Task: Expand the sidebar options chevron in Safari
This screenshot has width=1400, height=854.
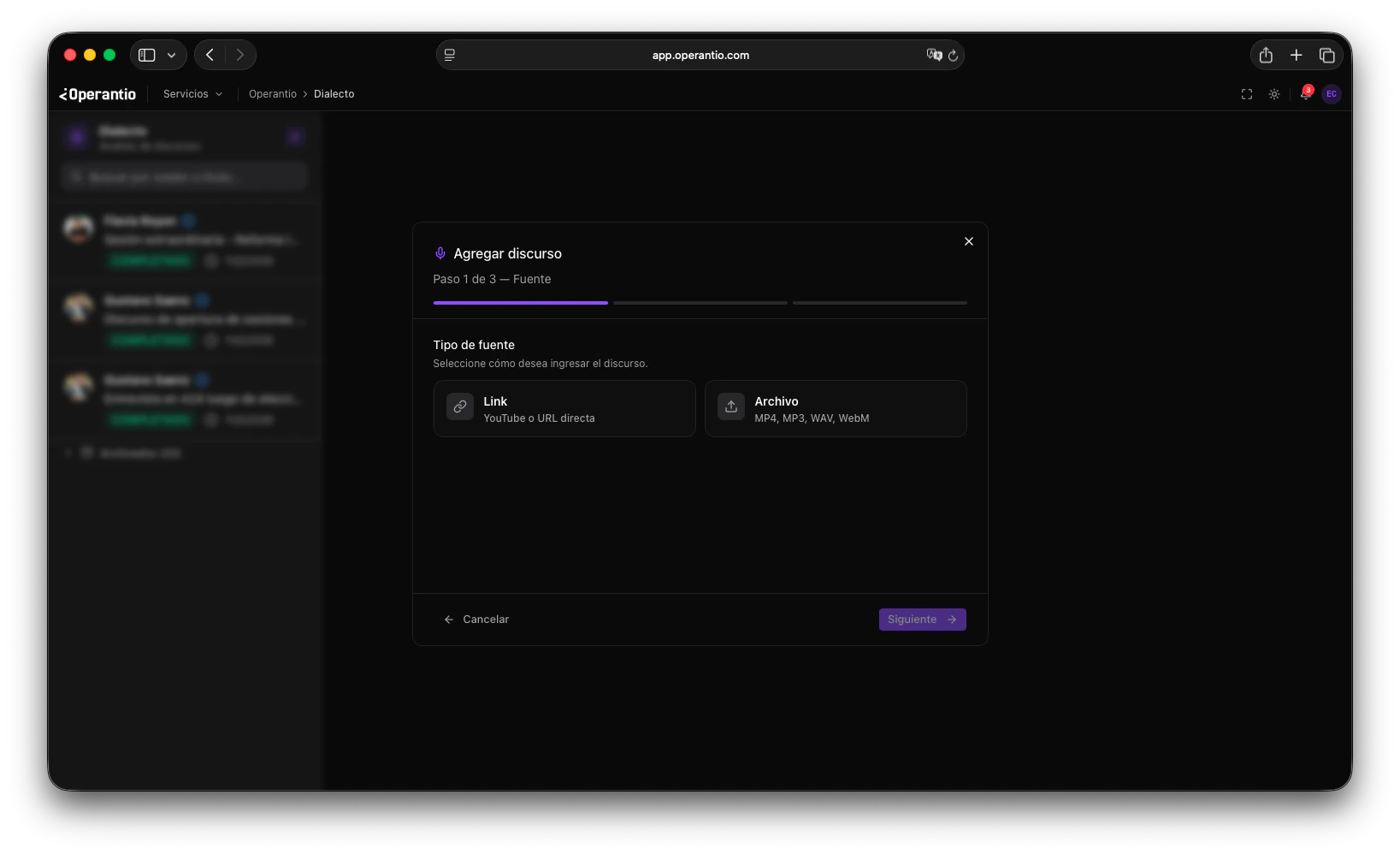Action: click(172, 55)
